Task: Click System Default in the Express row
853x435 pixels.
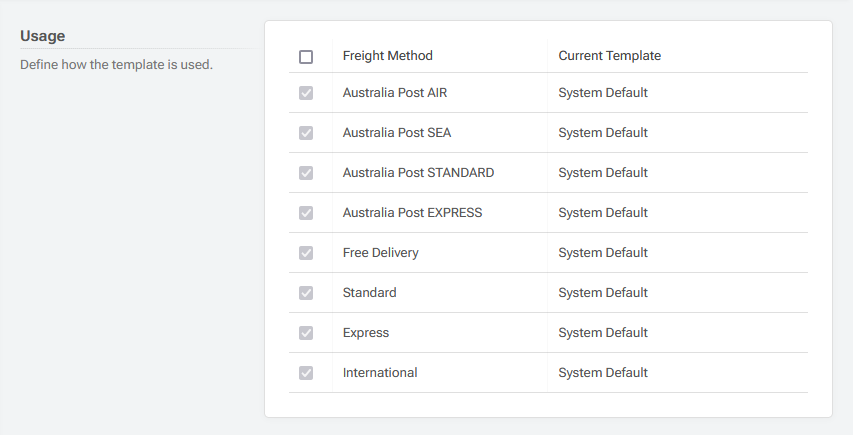Action: (603, 333)
